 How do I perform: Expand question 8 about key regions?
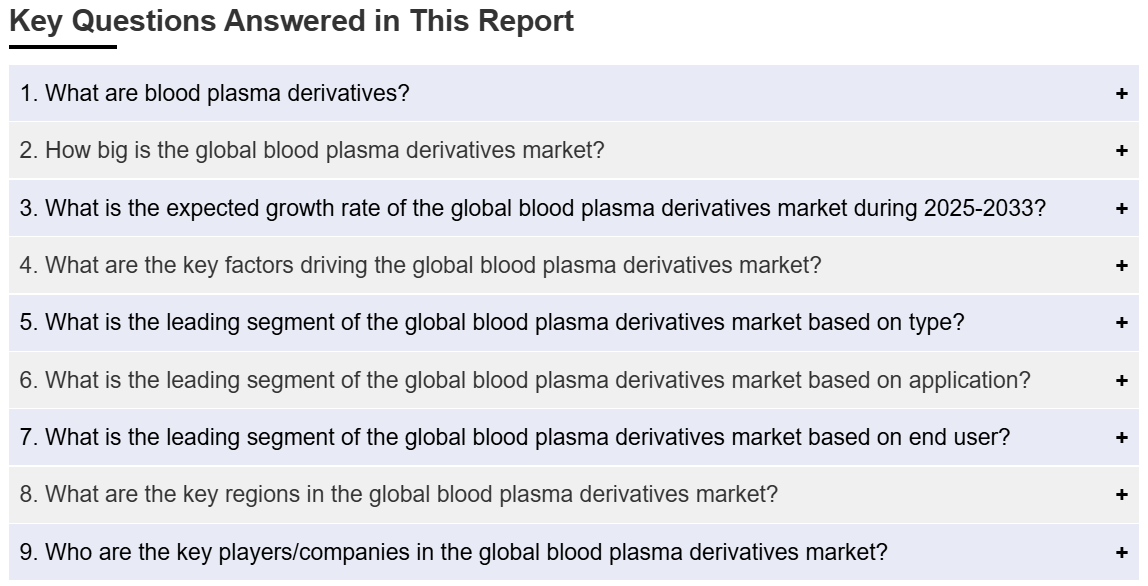(573, 494)
